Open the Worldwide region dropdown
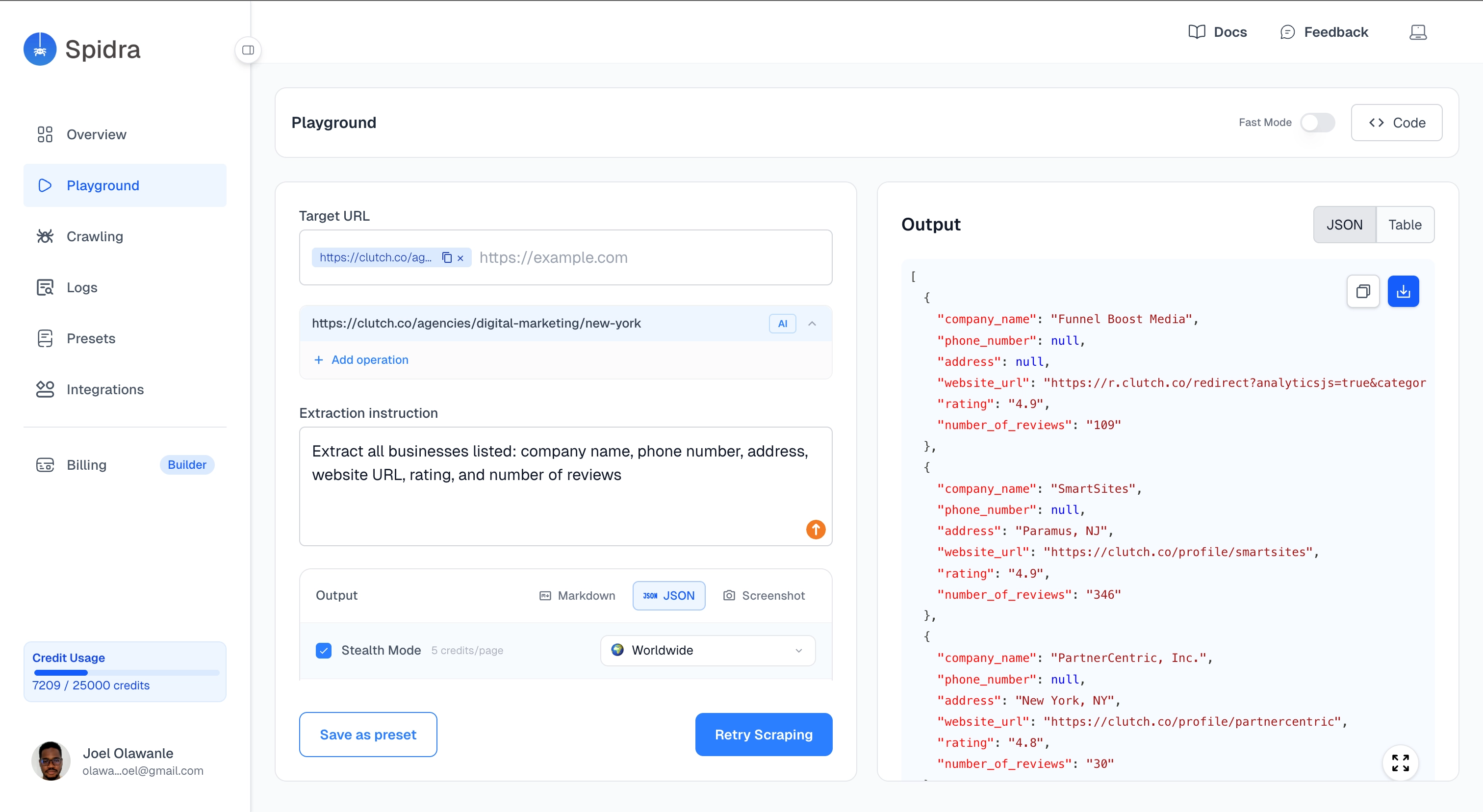The height and width of the screenshot is (812, 1483). [x=707, y=650]
